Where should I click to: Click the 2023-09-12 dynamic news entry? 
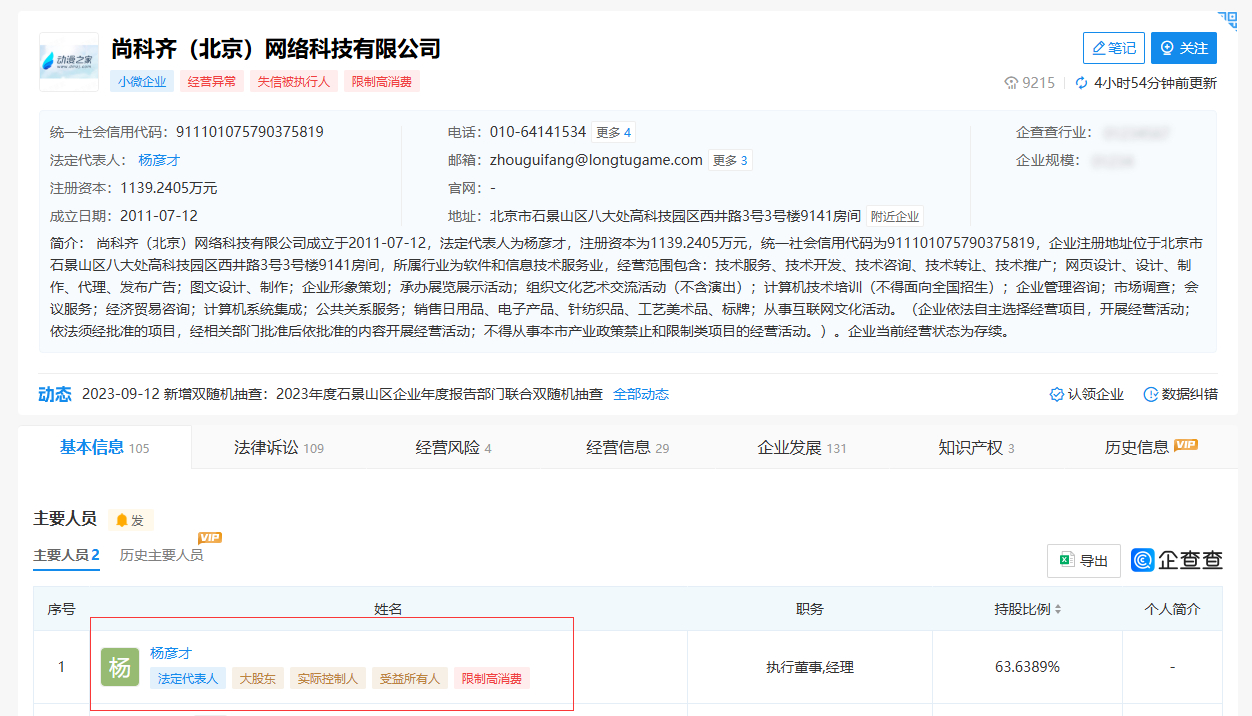[342, 394]
